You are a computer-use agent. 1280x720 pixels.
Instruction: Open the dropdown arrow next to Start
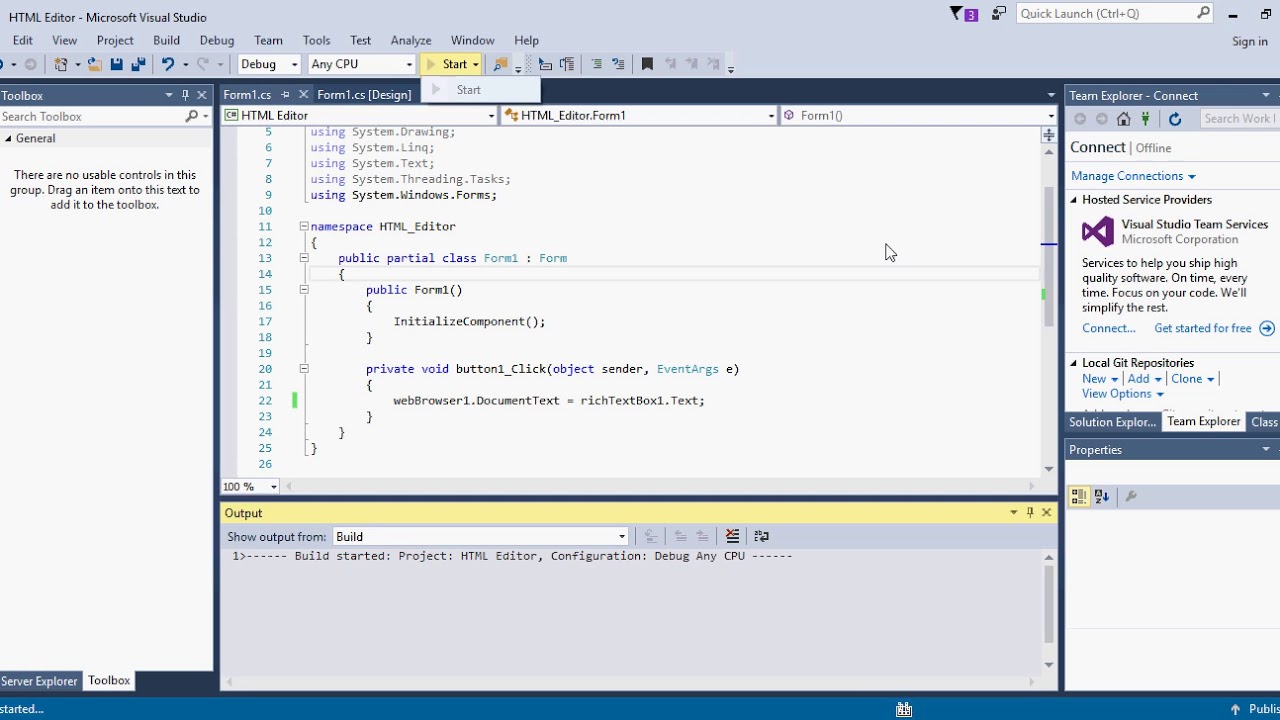click(x=476, y=64)
